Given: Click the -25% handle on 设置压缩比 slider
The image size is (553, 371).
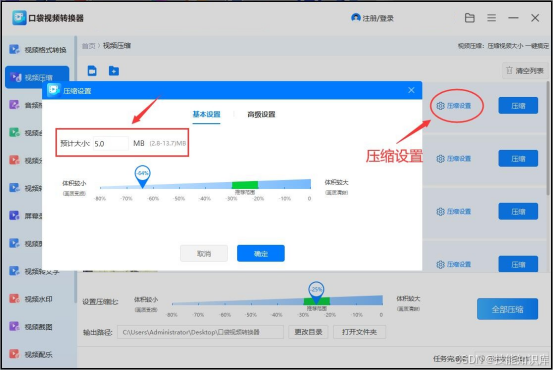Looking at the screenshot, I should click(316, 292).
